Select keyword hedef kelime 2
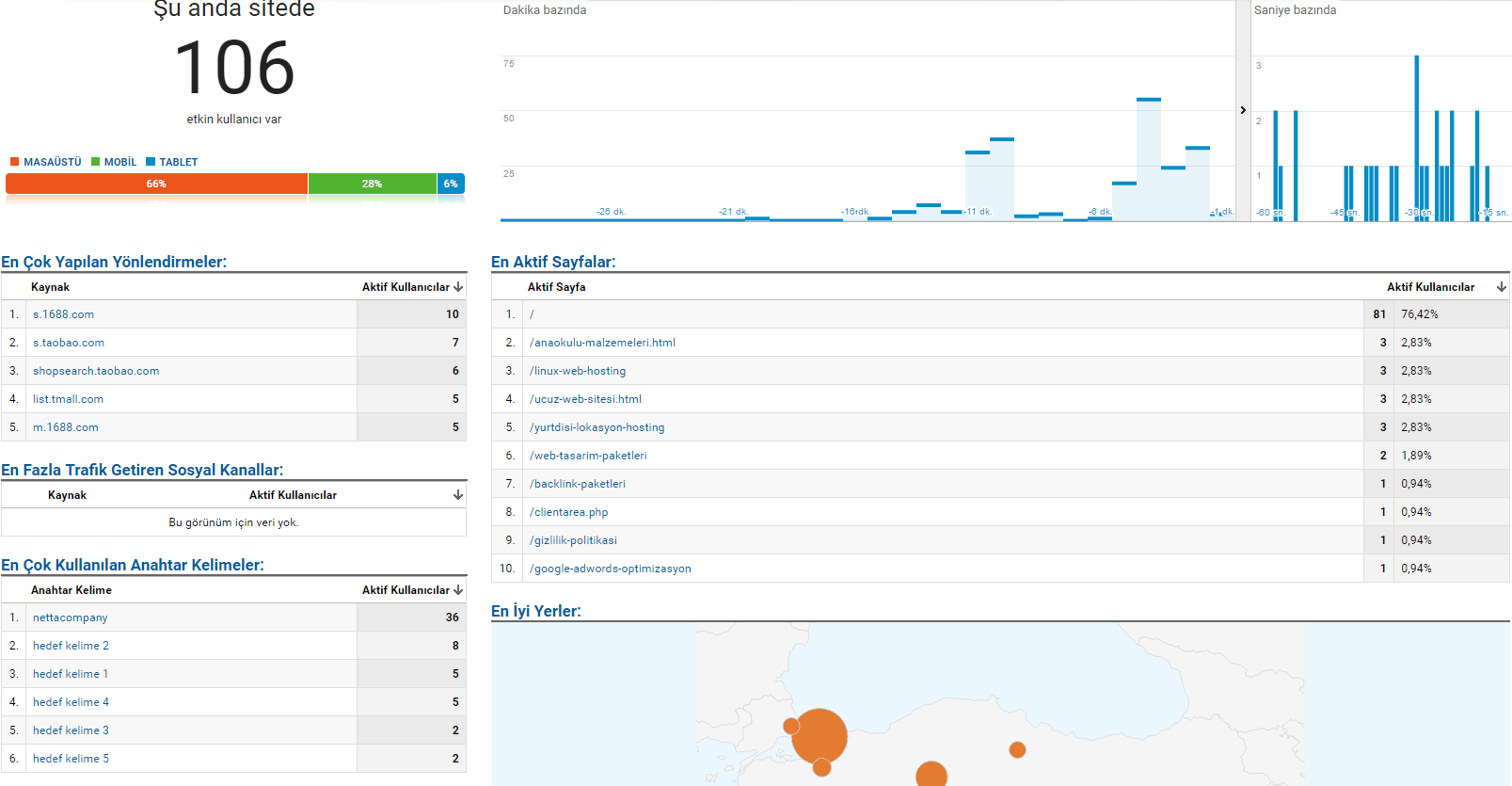The height and width of the screenshot is (786, 1512). 71,646
